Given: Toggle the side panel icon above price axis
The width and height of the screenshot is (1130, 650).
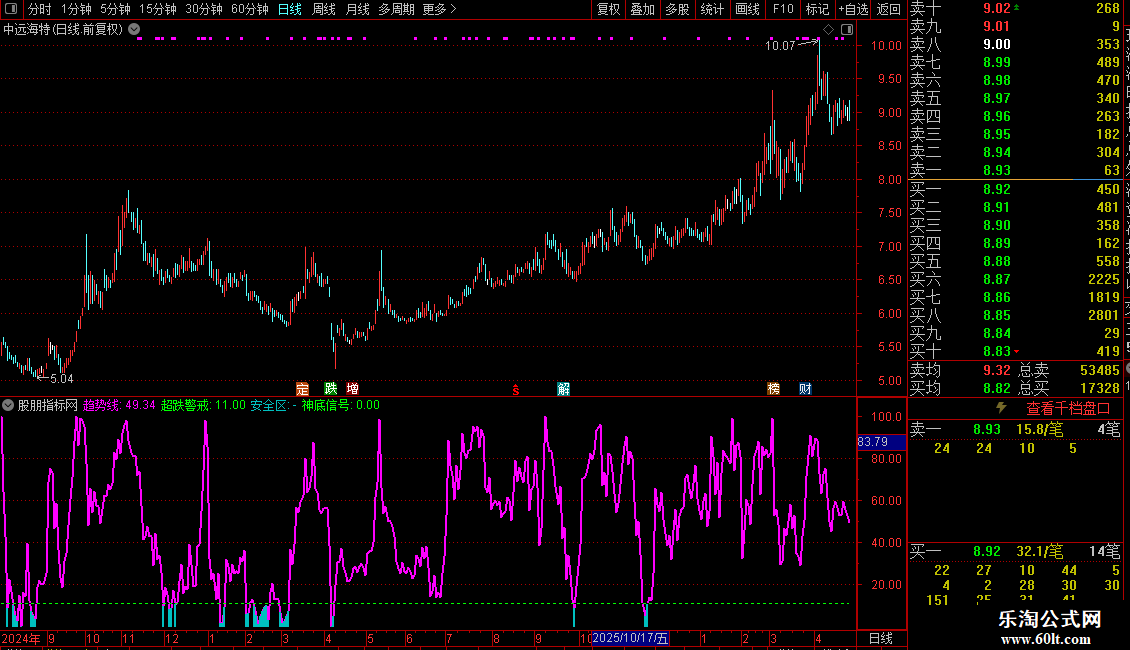Looking at the screenshot, I should (x=847, y=30).
